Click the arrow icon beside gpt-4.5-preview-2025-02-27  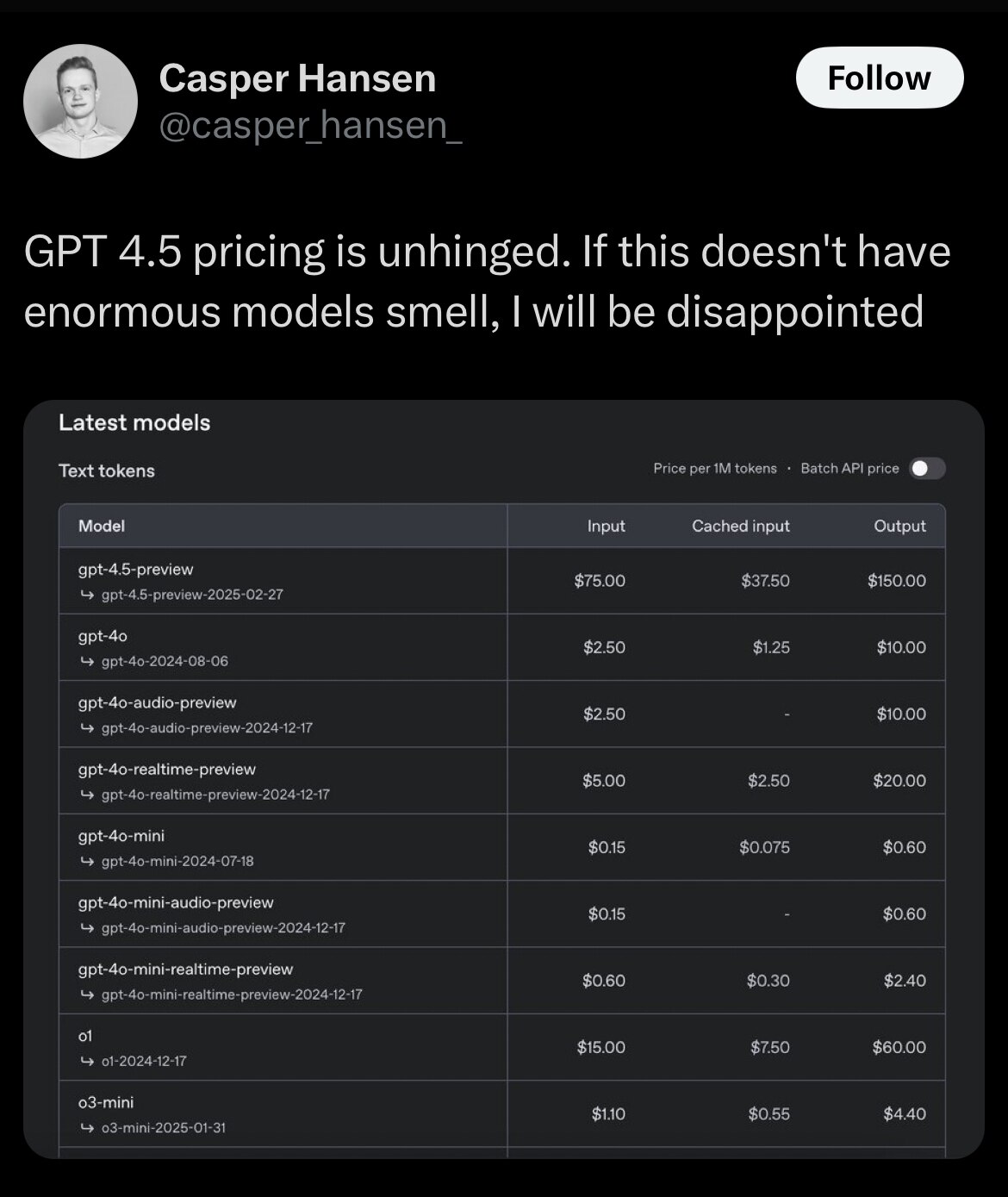click(x=86, y=595)
